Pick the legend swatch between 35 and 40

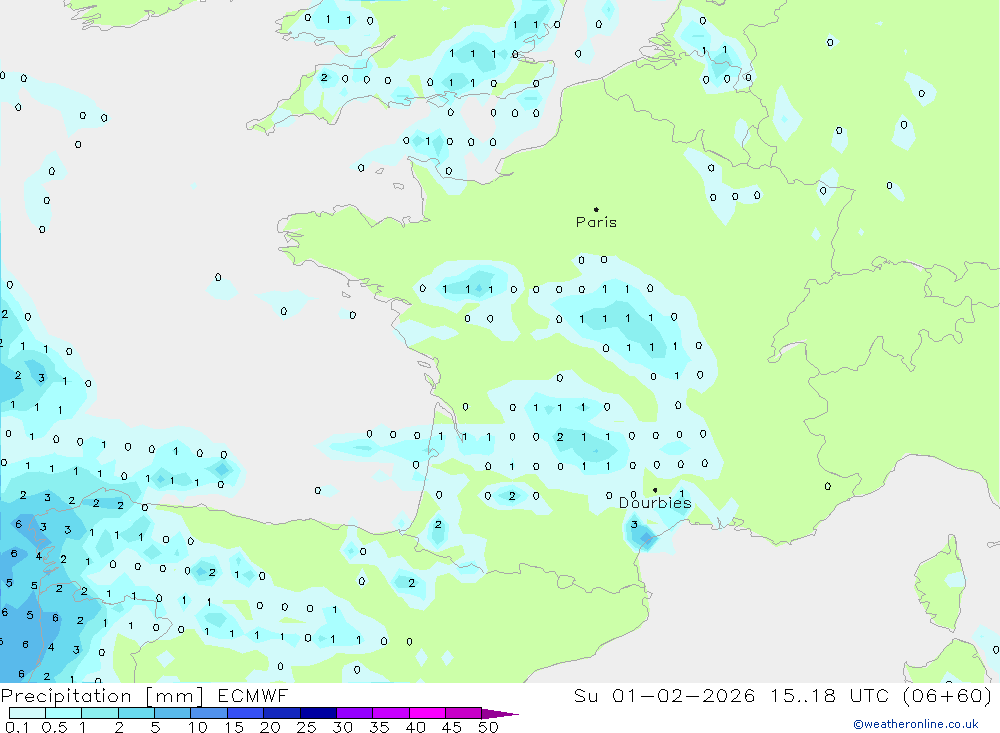click(x=391, y=713)
